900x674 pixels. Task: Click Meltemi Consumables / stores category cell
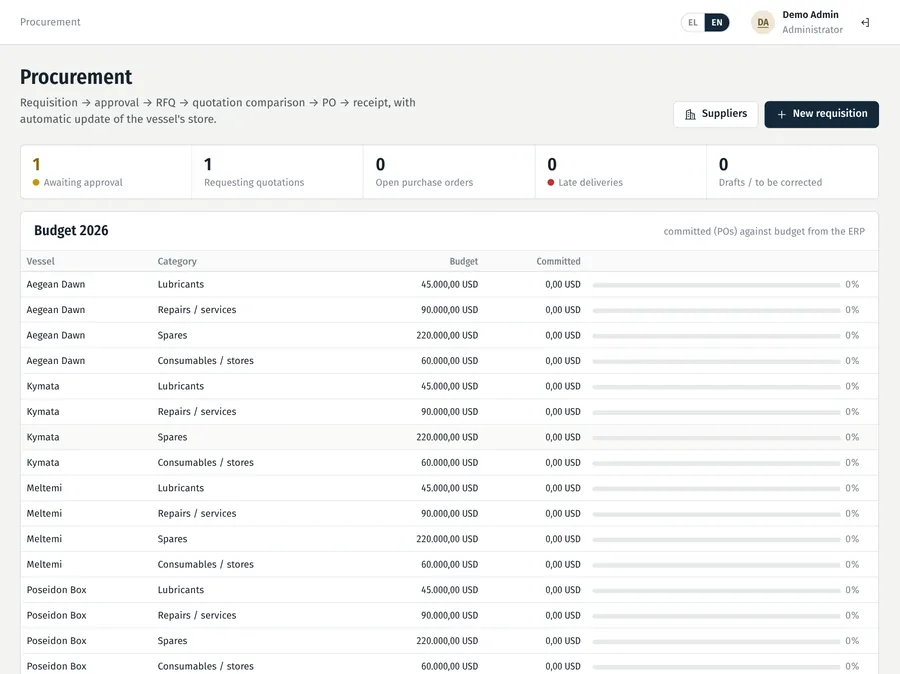coord(205,564)
